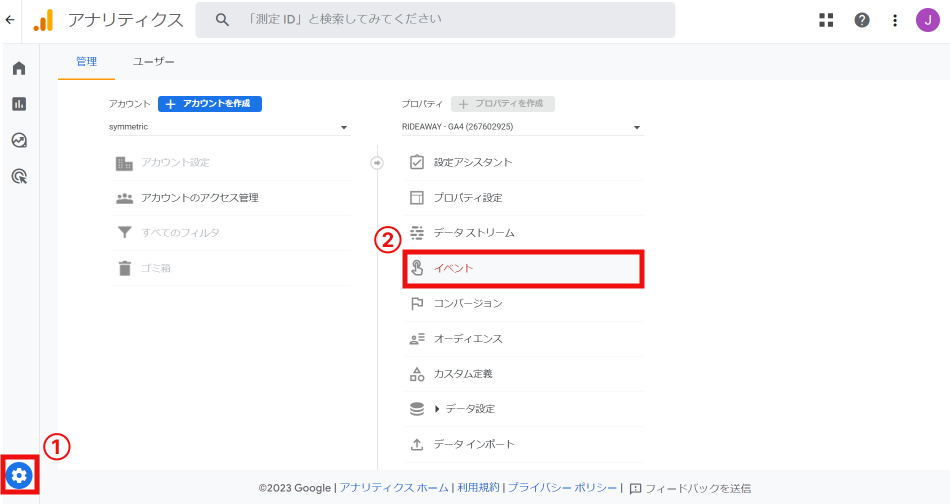Click フィードバックを送信 in footer
This screenshot has width=950, height=504.
690,488
